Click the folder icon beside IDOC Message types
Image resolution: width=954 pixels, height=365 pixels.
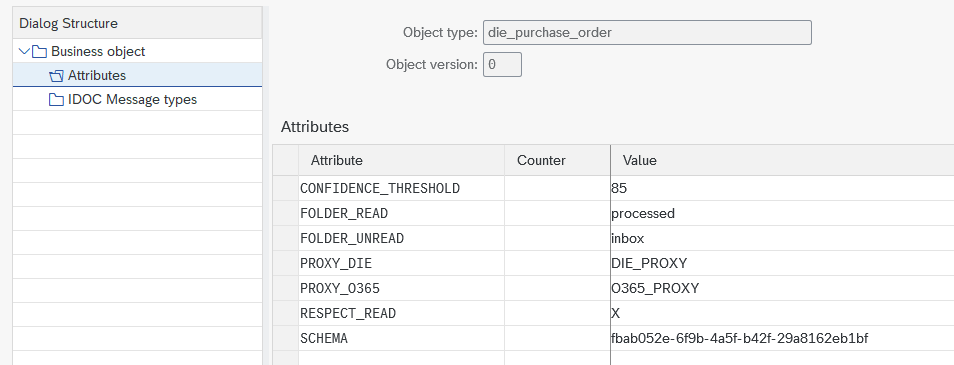click(56, 99)
